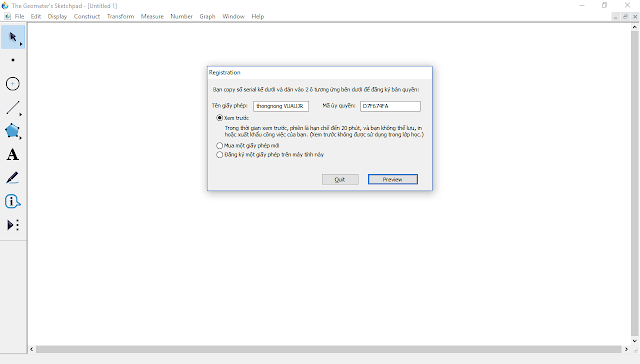The image size is (640, 364).
Task: Open the Display menu
Action: click(57, 16)
